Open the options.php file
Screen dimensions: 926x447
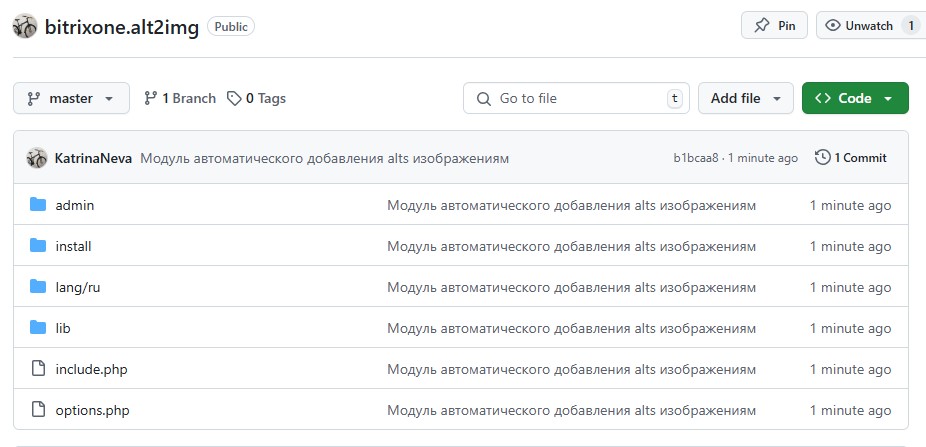coord(93,410)
